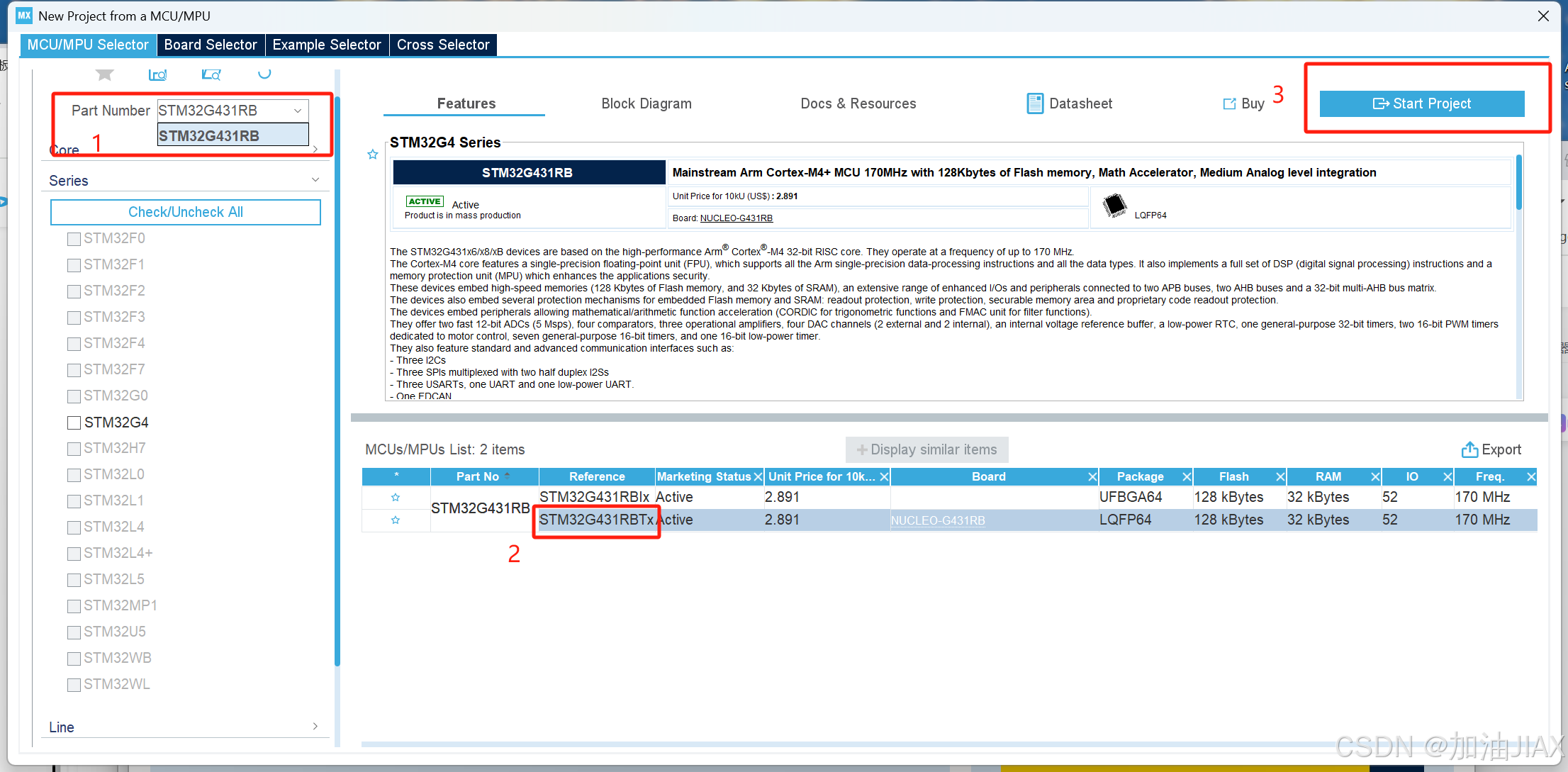
Task: Click the advanced search filter icon
Action: click(x=211, y=74)
